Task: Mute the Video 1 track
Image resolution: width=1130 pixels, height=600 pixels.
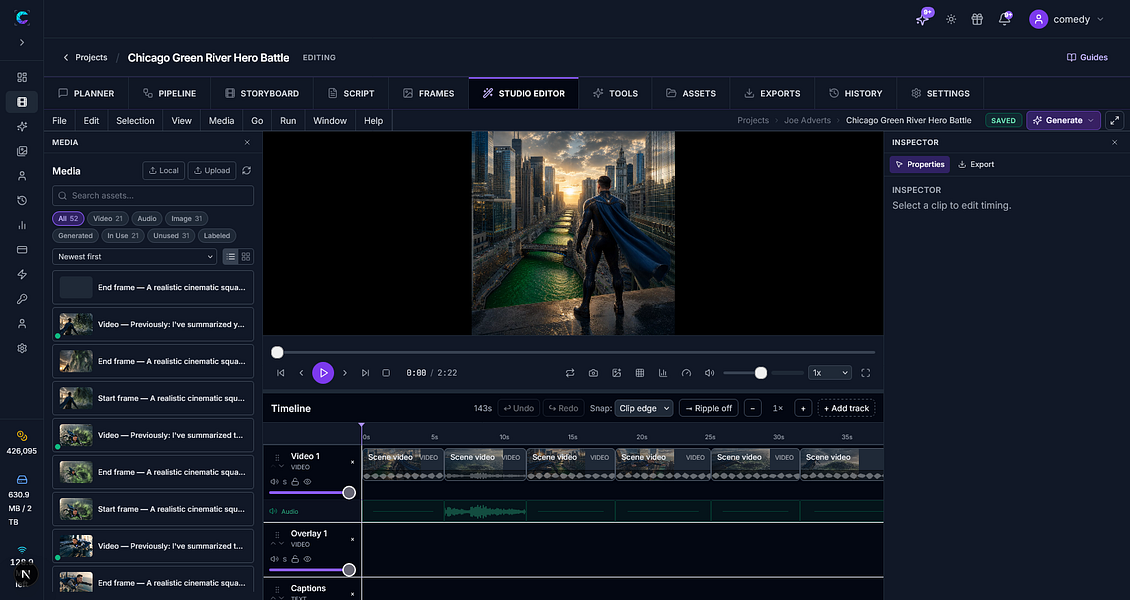Action: (274, 482)
